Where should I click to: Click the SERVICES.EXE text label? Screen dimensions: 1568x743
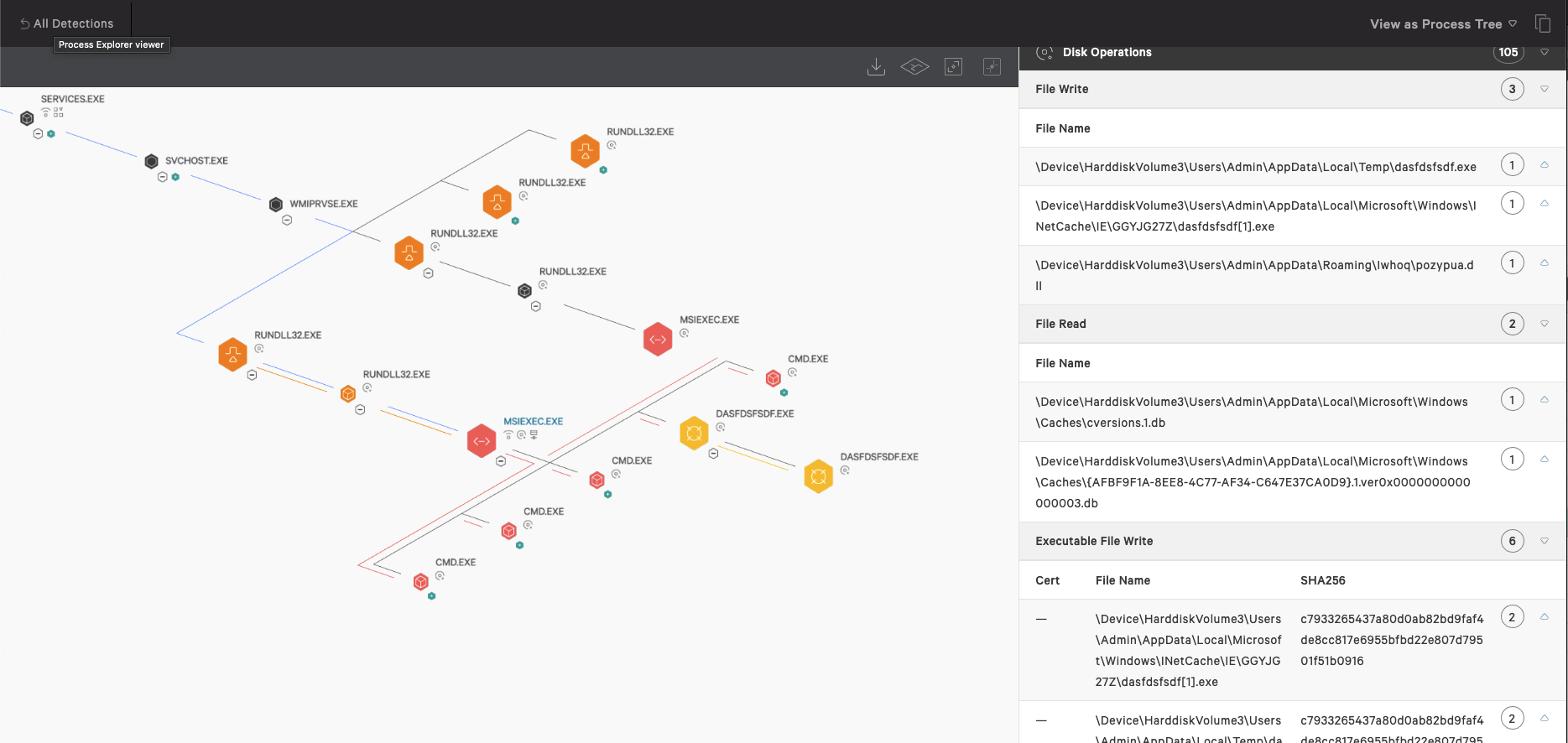73,99
